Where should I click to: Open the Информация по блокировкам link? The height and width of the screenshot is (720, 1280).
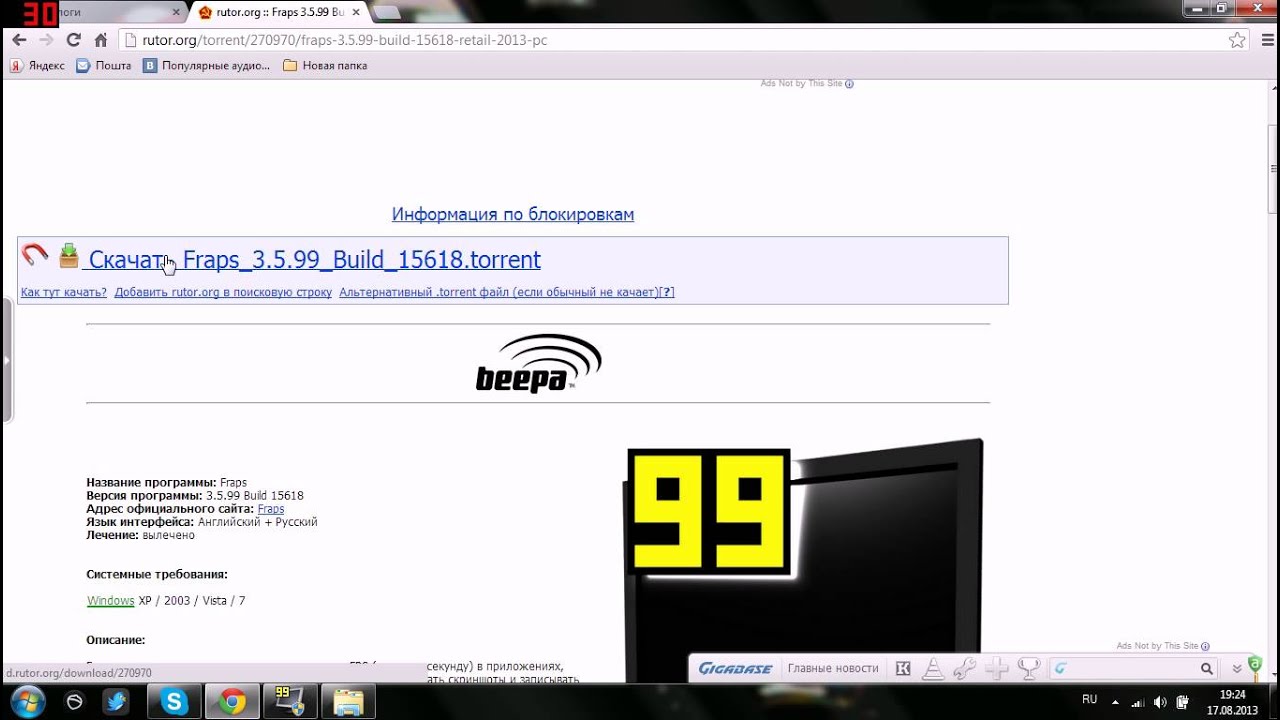[513, 214]
